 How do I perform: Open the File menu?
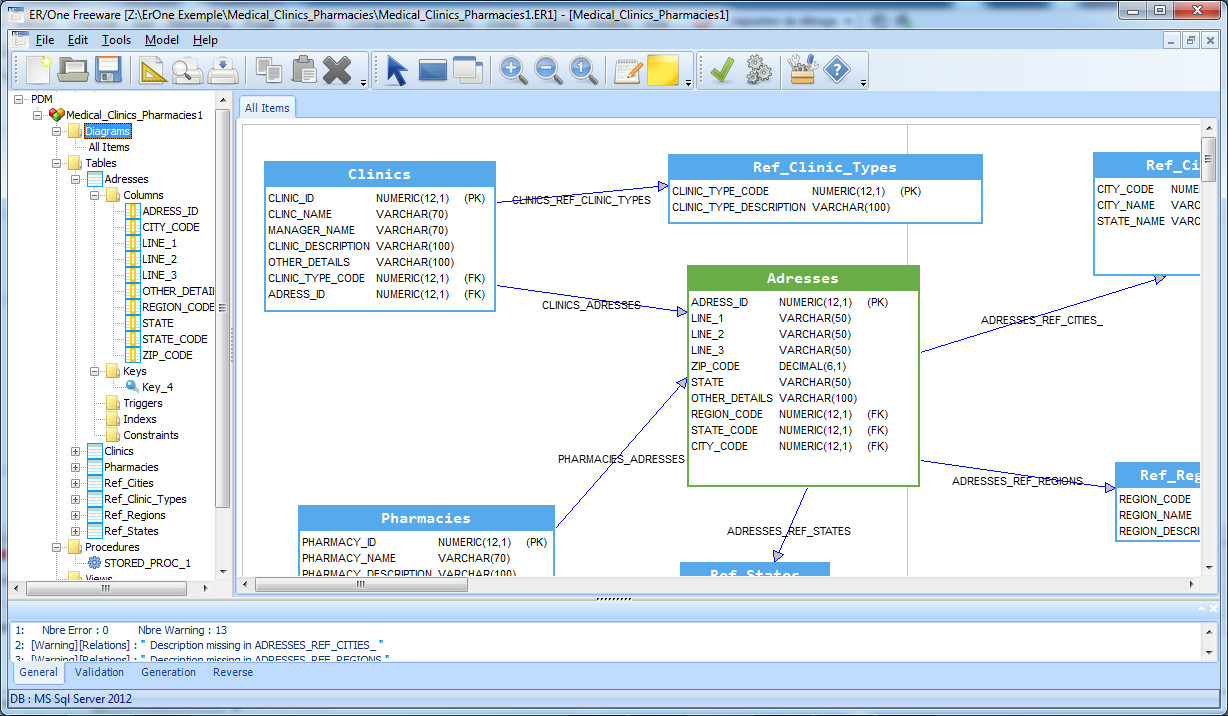pos(45,40)
